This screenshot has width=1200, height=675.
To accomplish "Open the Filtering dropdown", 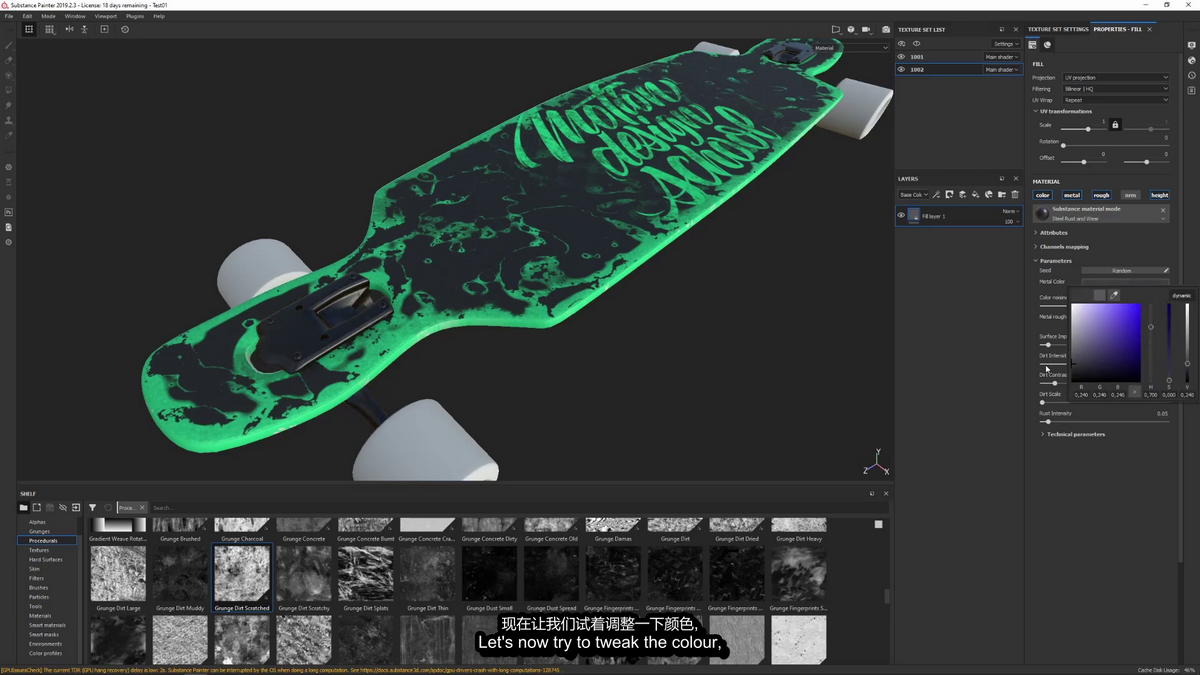I will pyautogui.click(x=1115, y=88).
